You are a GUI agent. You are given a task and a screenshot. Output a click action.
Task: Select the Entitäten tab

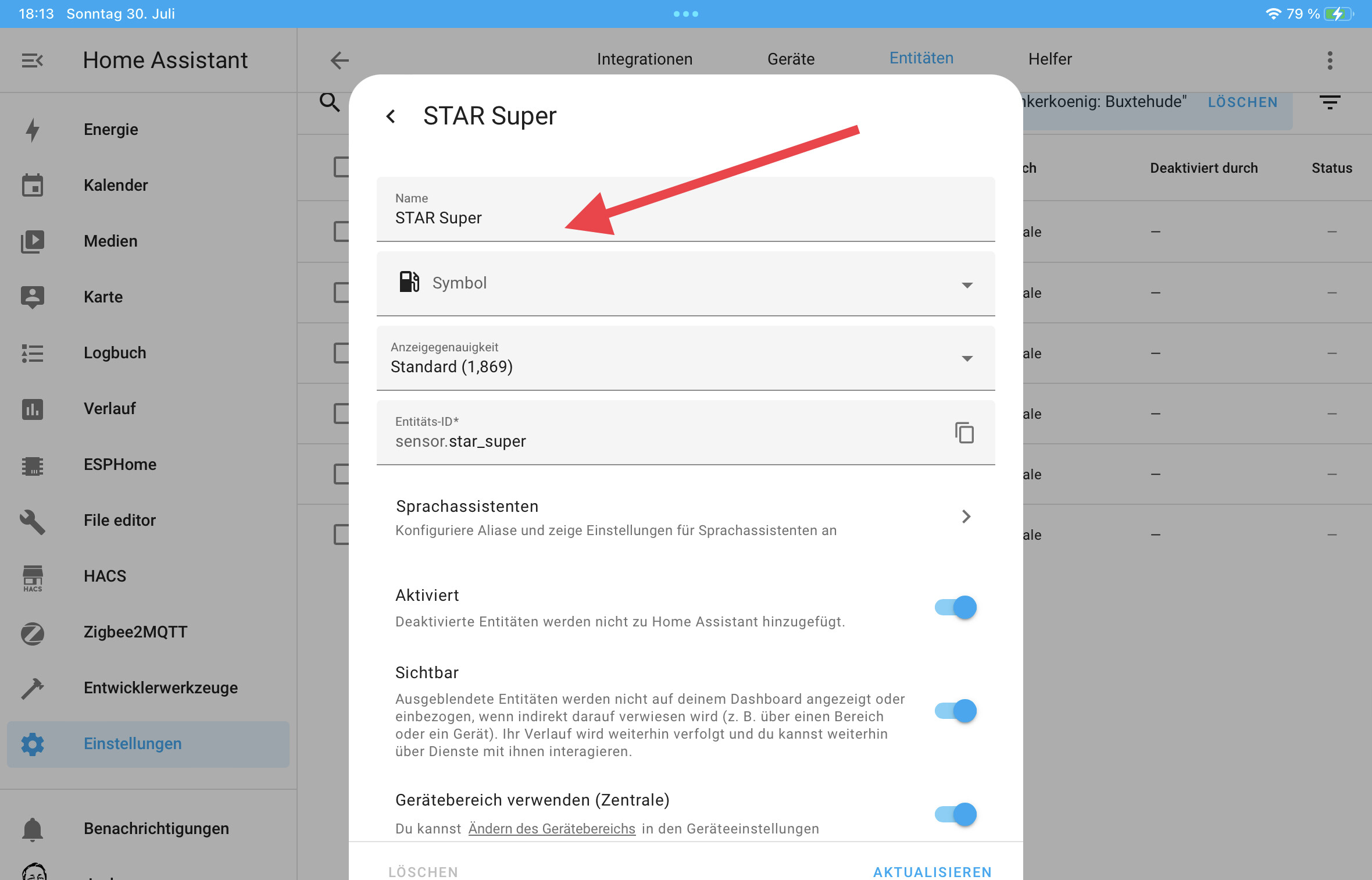(921, 58)
